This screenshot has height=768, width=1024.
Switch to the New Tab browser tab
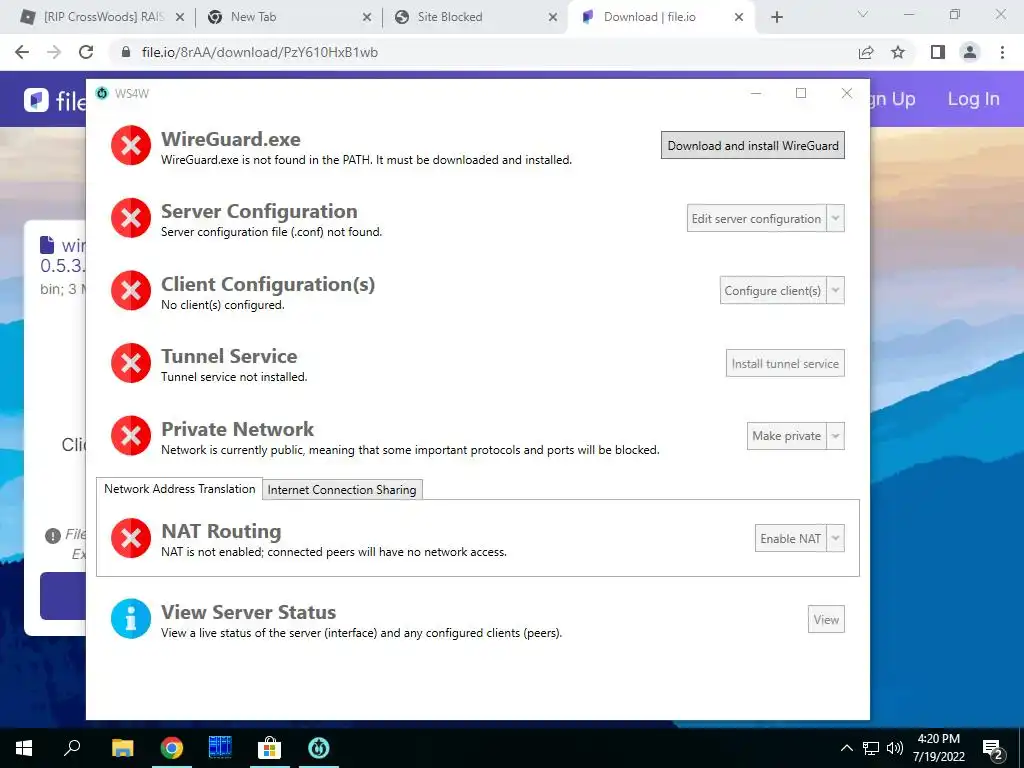coord(287,17)
